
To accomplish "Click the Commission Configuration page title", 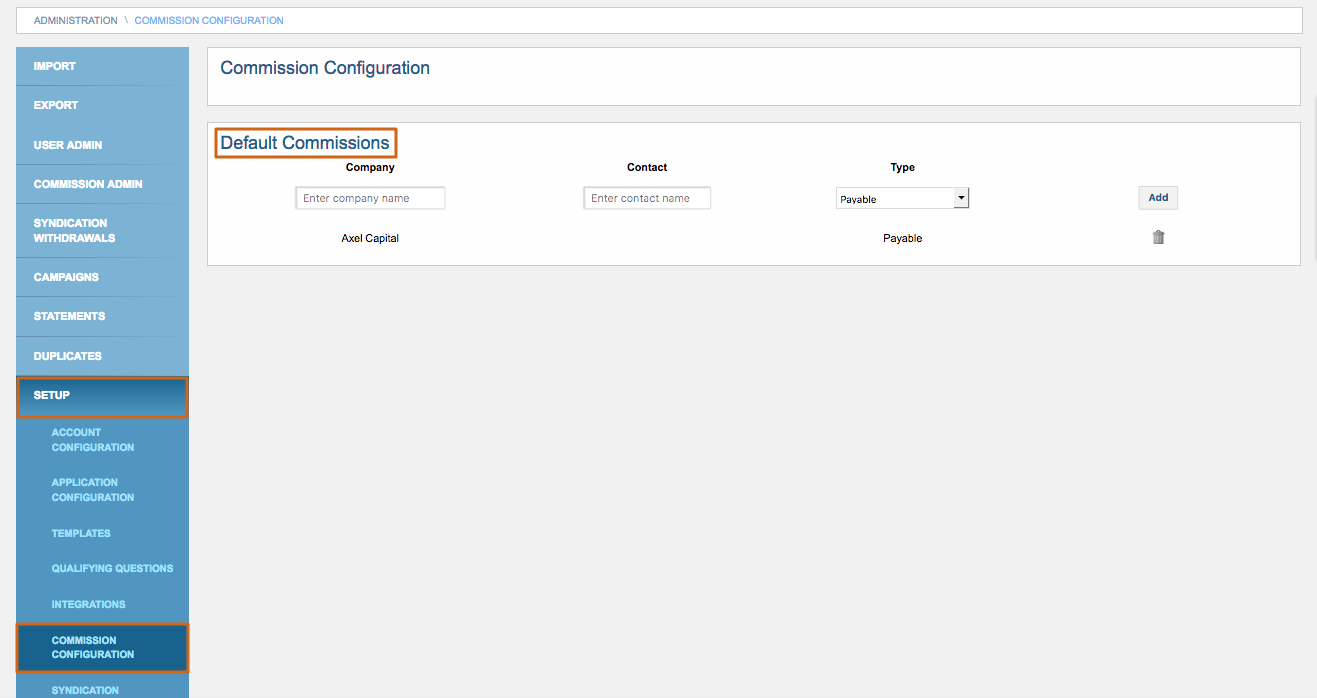I will coord(325,68).
